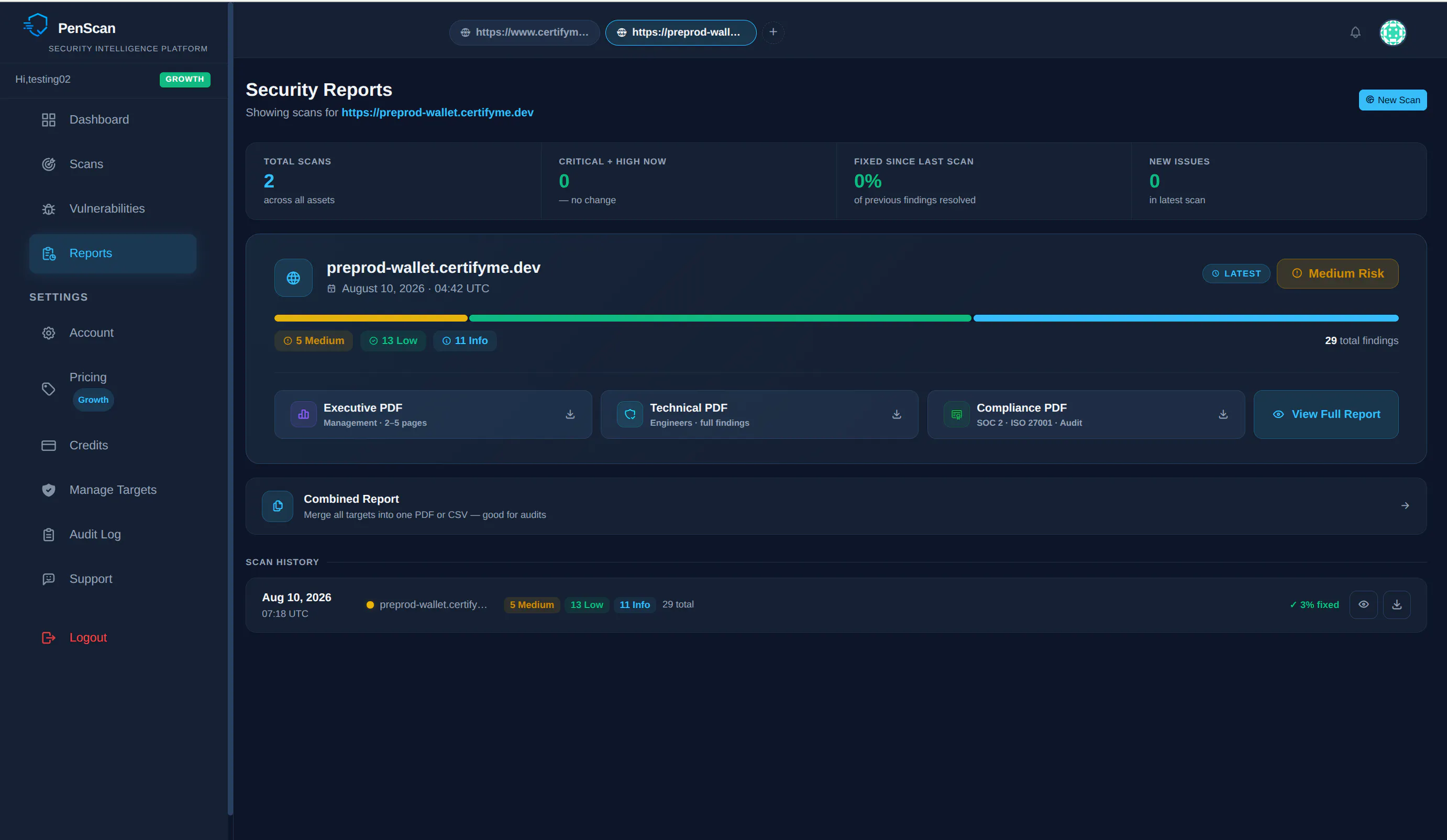Click "✓ 3% fixed" in scan history
The image size is (1447, 840).
coord(1314,604)
